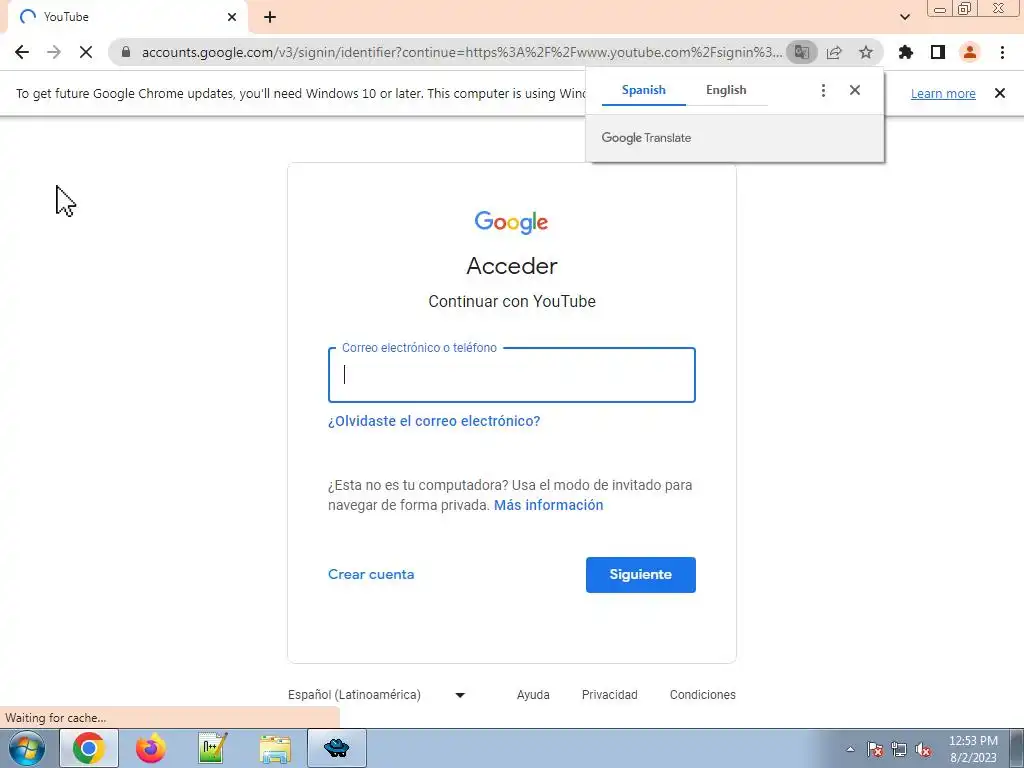Dismiss the Chrome update infobar
Screen dimensions: 1024x768
tap(1000, 93)
